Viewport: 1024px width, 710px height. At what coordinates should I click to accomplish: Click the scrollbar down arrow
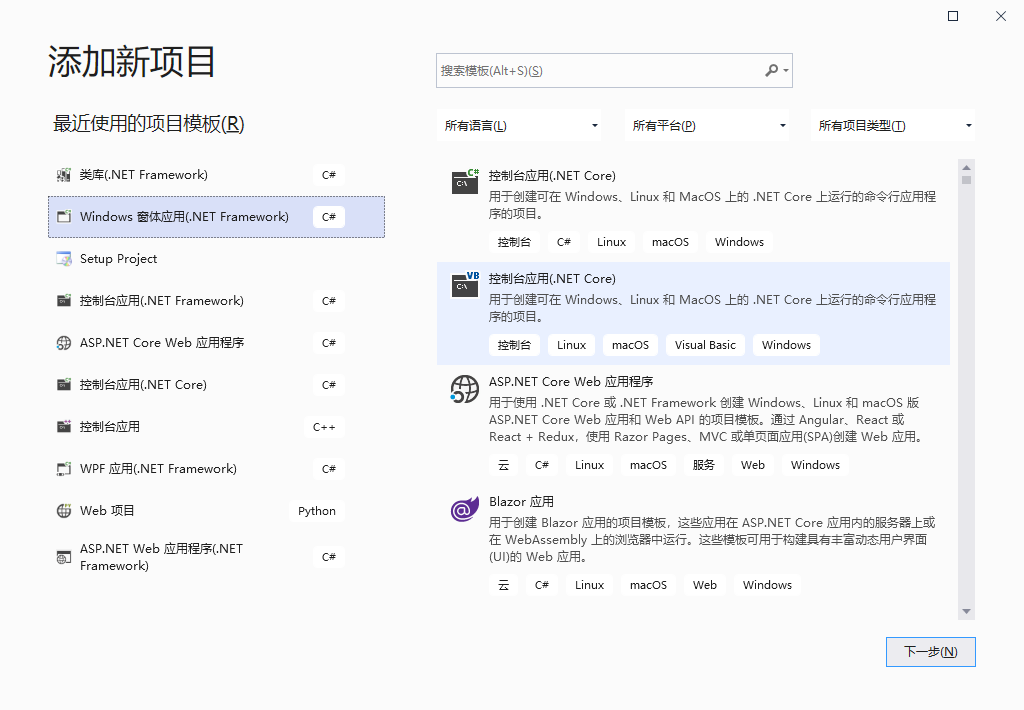[966, 610]
